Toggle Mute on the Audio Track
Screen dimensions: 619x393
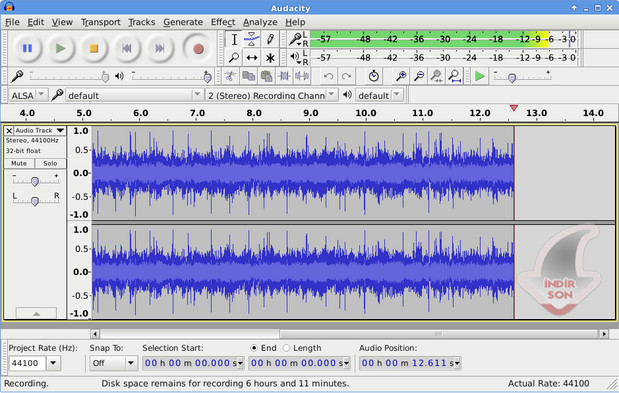point(19,163)
